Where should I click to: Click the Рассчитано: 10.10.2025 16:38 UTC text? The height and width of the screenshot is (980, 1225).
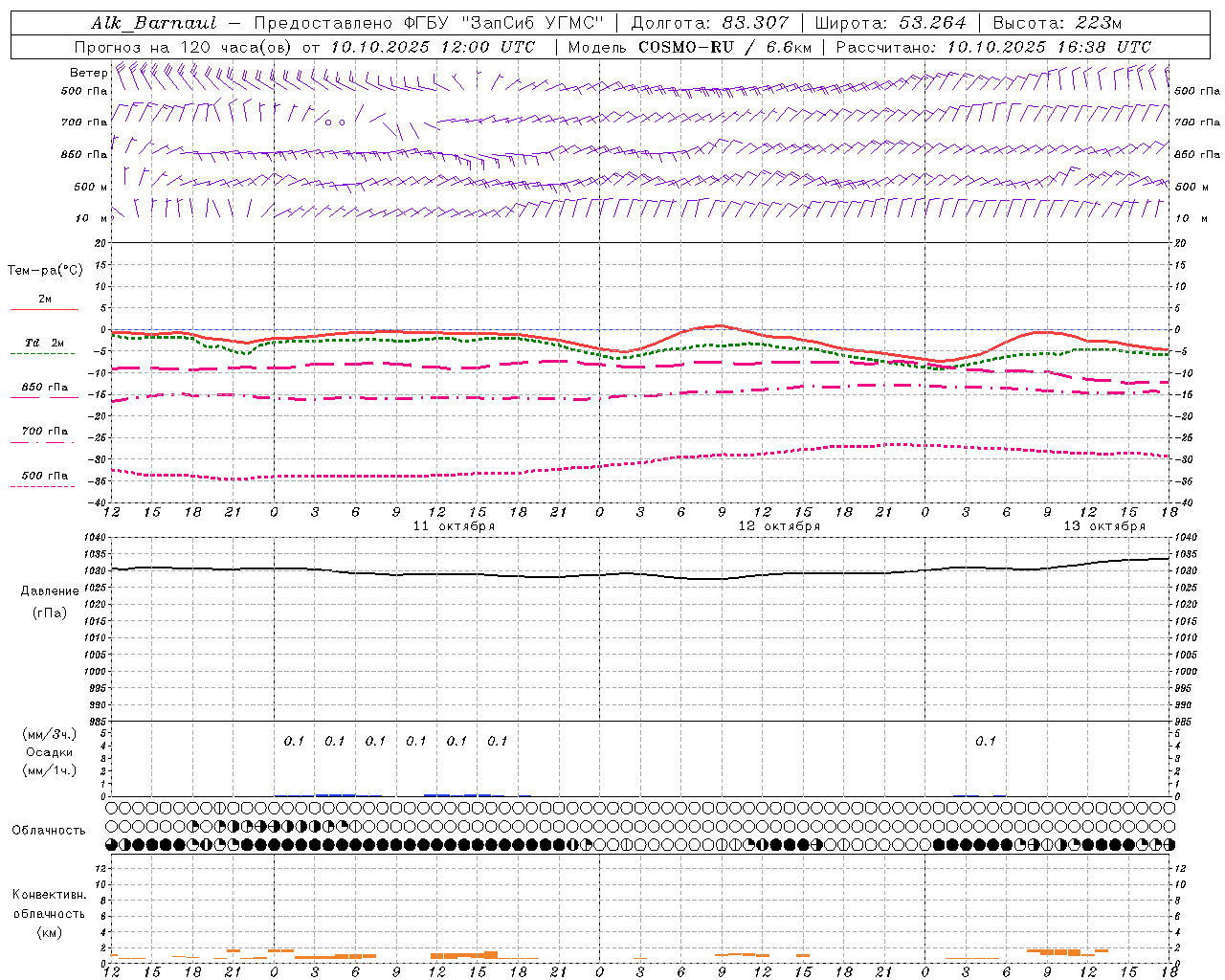click(x=993, y=47)
